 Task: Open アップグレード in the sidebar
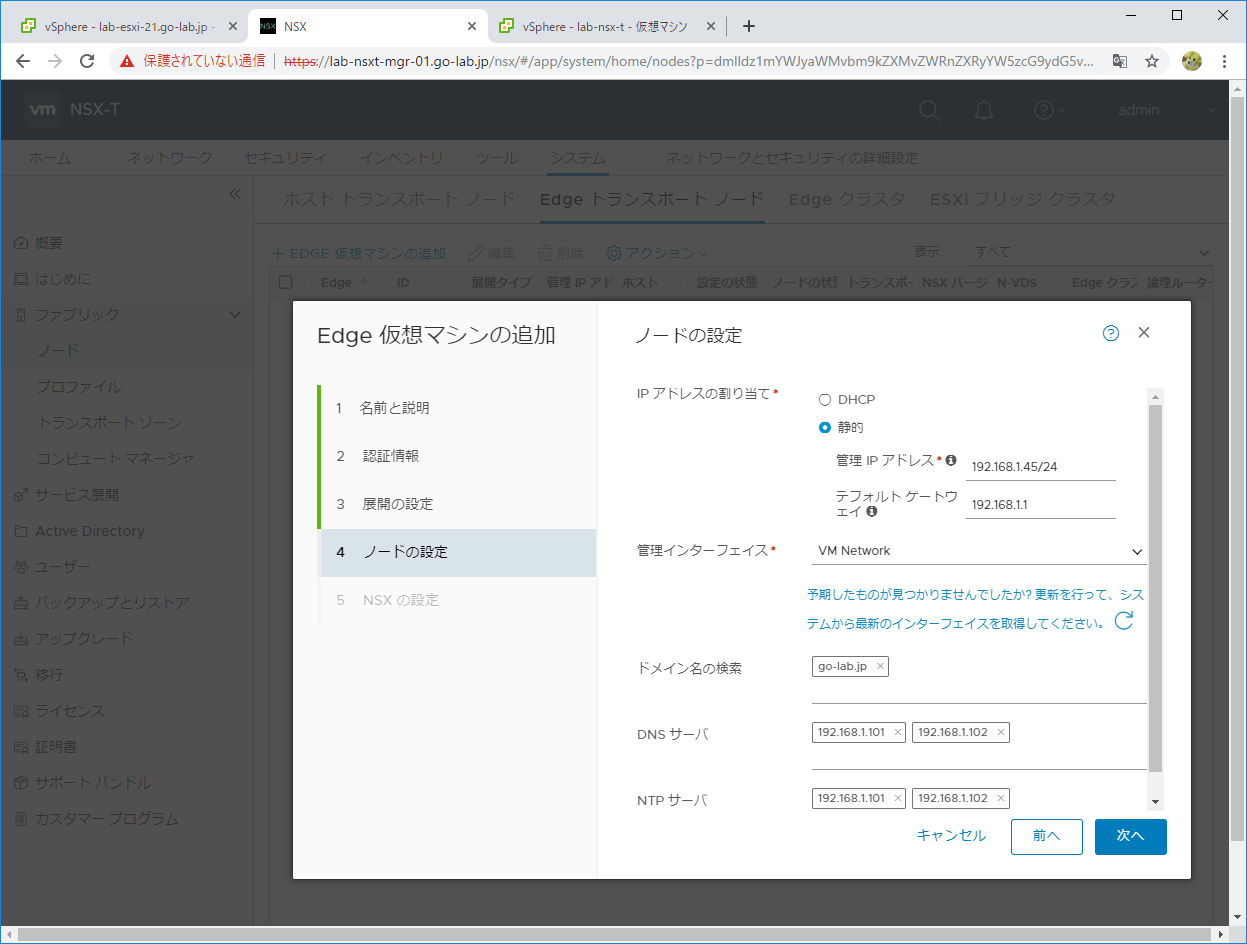[x=84, y=639]
